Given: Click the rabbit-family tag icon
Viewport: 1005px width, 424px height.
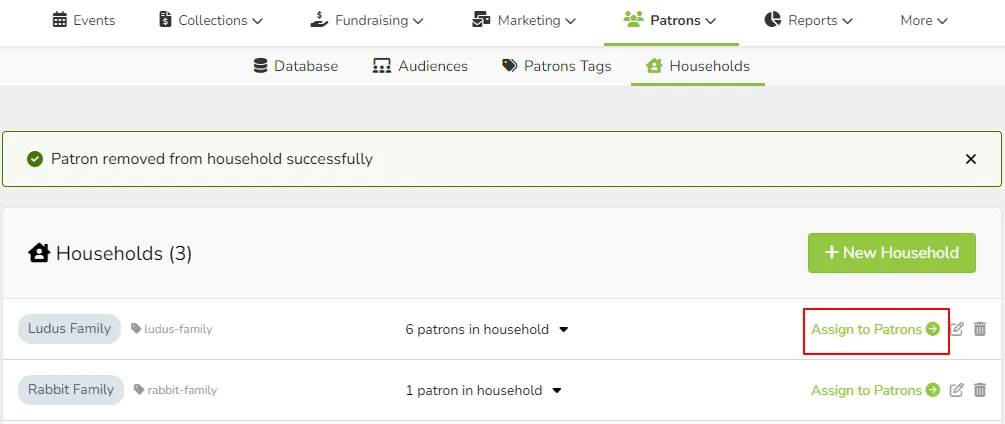Looking at the screenshot, I should [x=139, y=389].
